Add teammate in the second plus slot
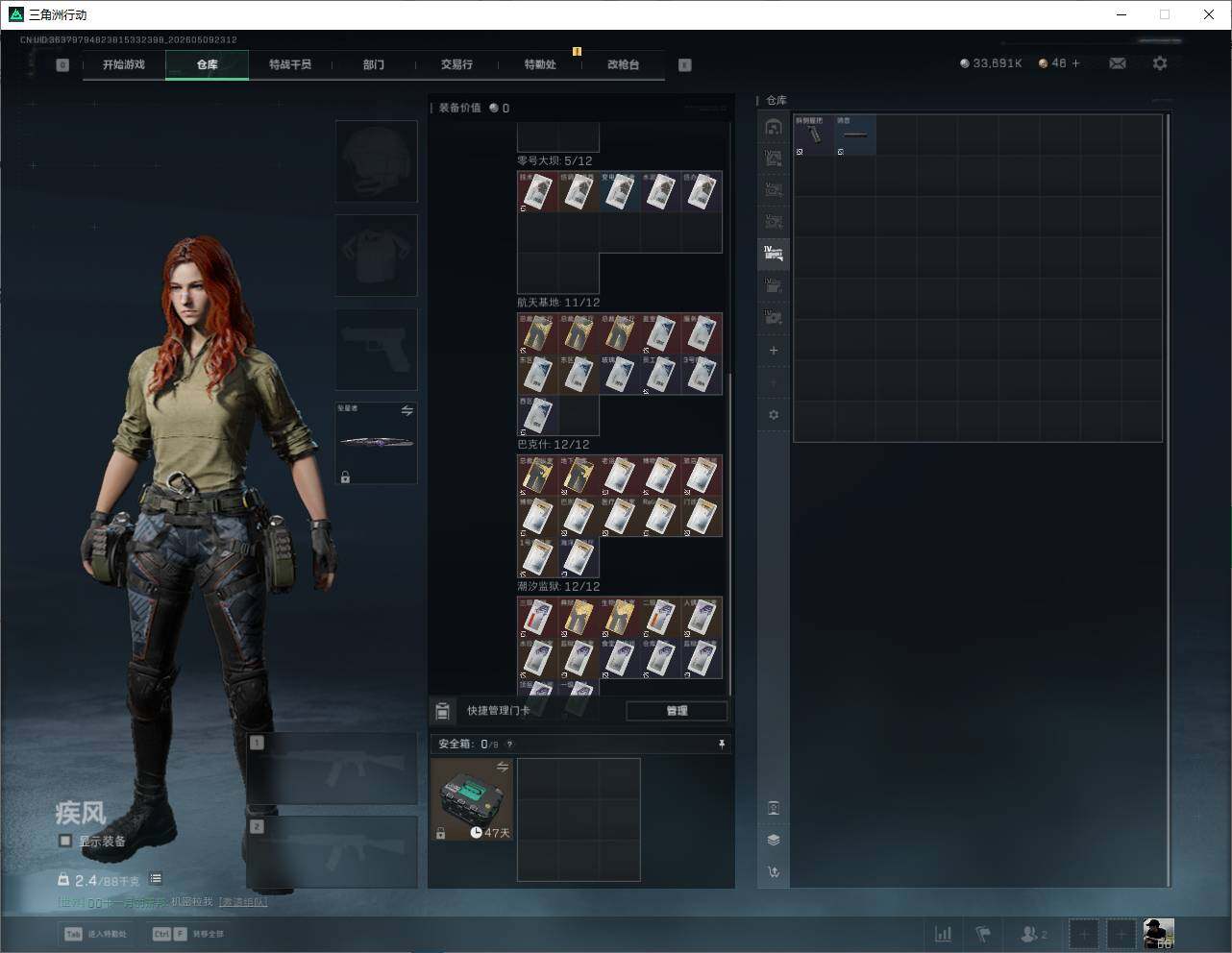Screen dimensions: 1232x953 (1121, 934)
